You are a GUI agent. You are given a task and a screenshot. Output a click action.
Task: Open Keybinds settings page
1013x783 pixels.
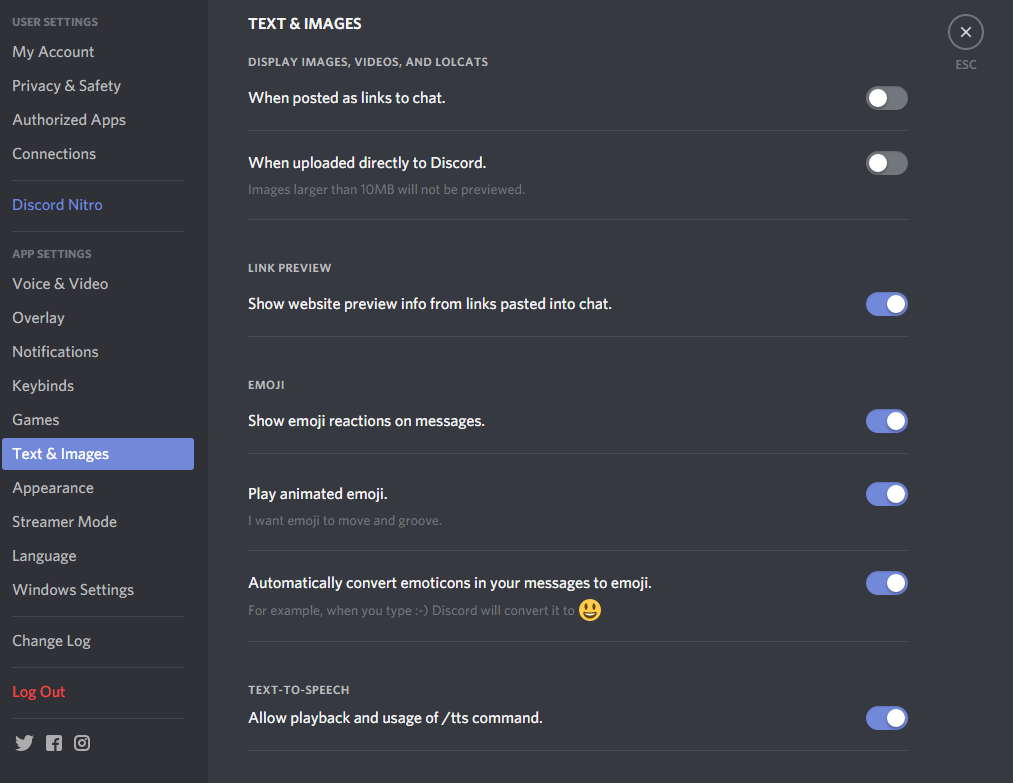point(43,386)
